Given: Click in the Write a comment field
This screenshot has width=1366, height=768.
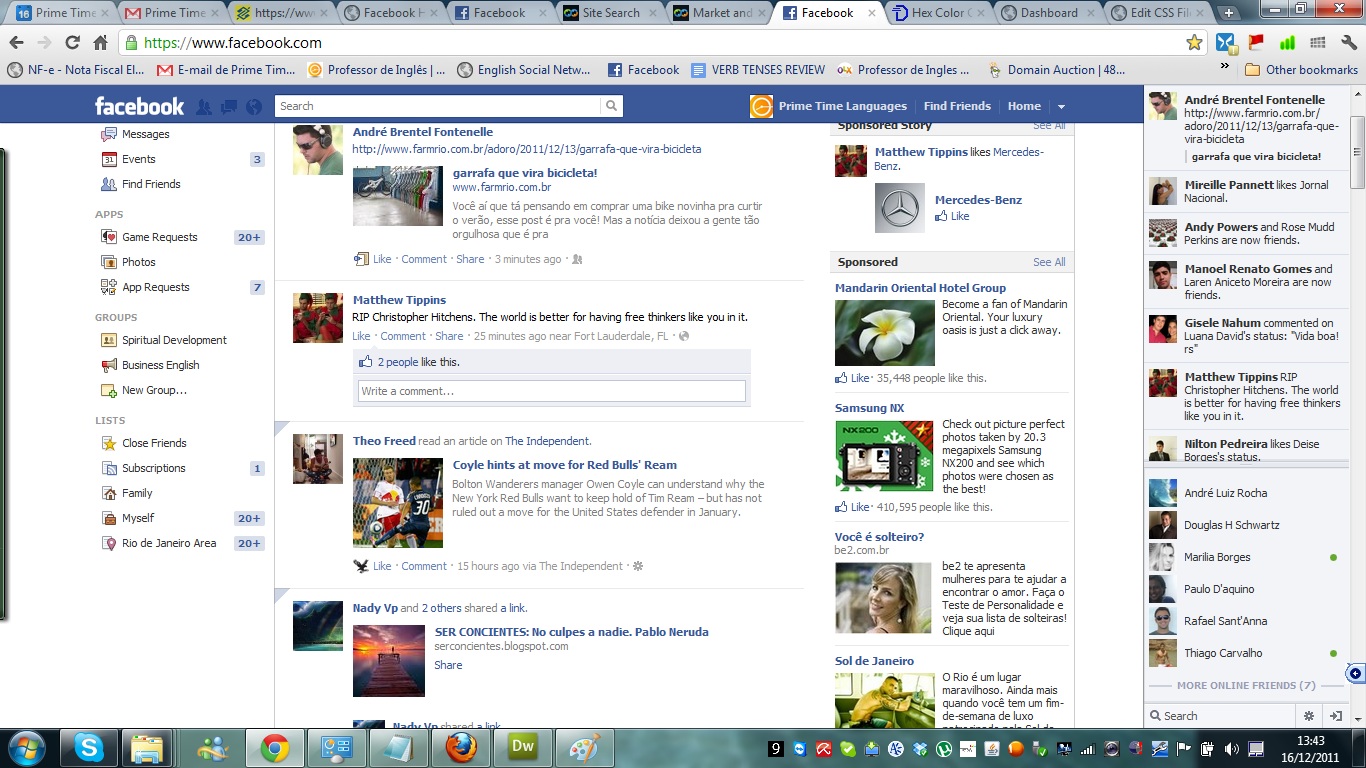Looking at the screenshot, I should pos(551,391).
